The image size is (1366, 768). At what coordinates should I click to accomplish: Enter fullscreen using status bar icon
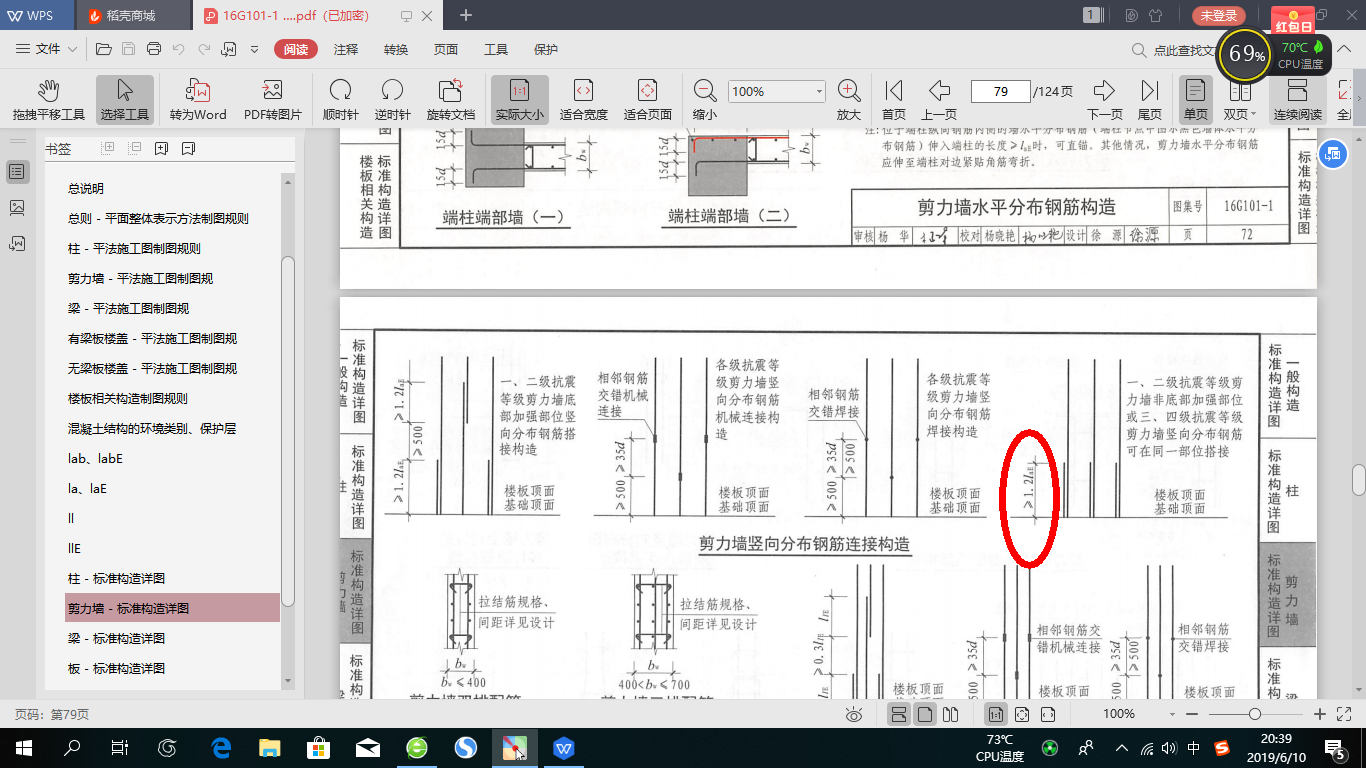pos(1342,714)
